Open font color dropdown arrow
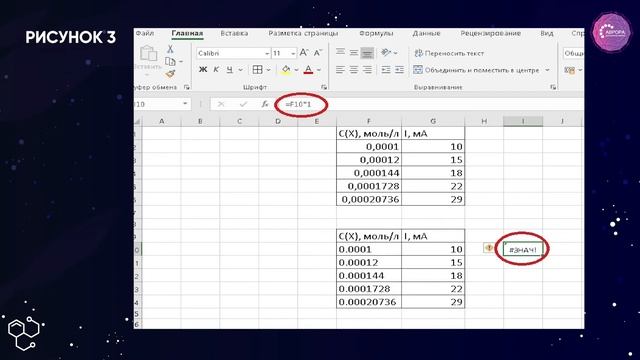640x360 pixels. coord(319,70)
